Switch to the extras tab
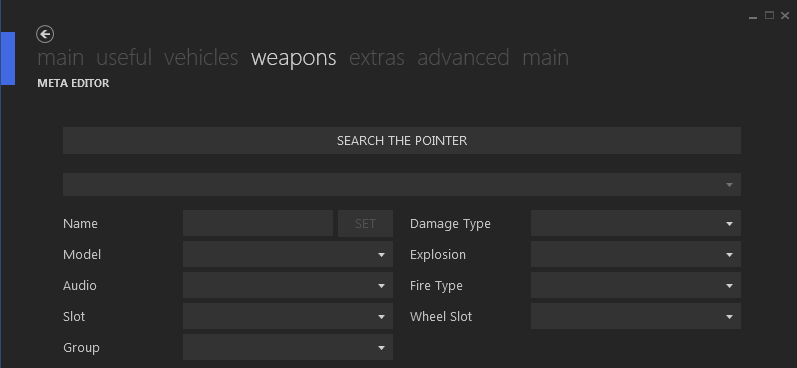 377,58
